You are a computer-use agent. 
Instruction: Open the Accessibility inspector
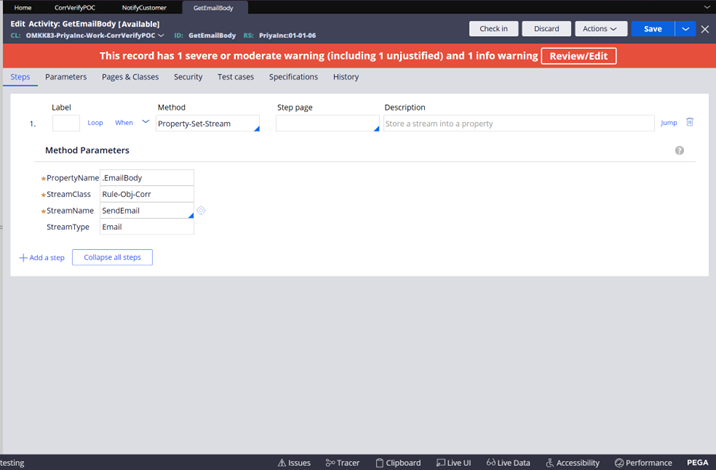pos(573,463)
